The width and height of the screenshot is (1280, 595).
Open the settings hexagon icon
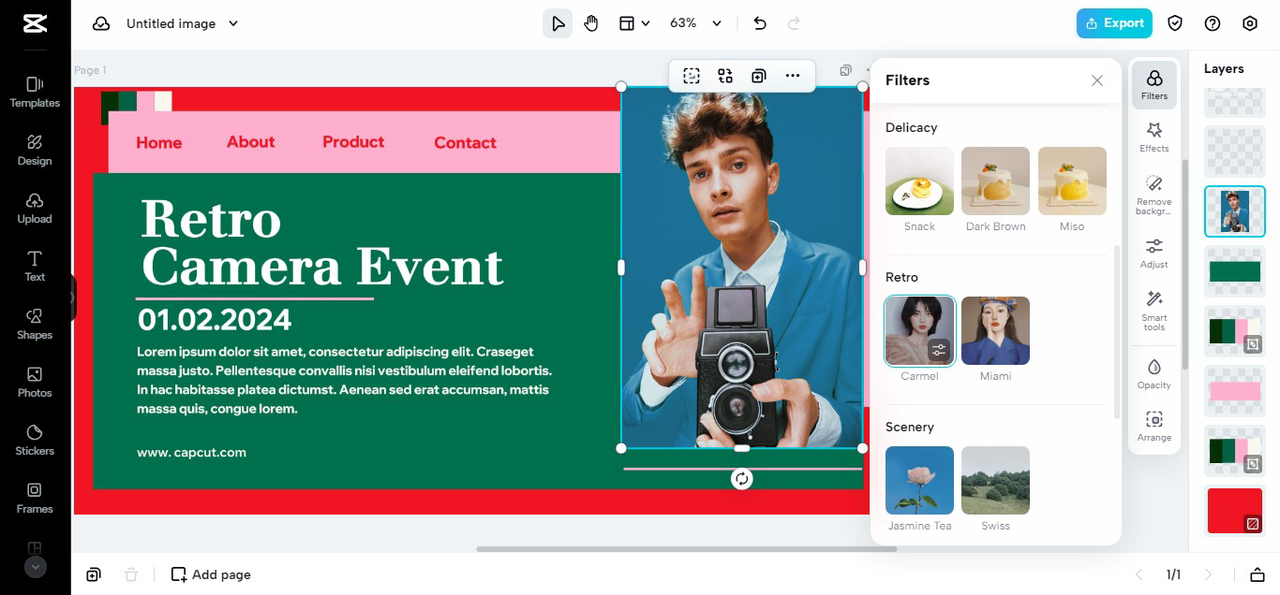(1250, 23)
